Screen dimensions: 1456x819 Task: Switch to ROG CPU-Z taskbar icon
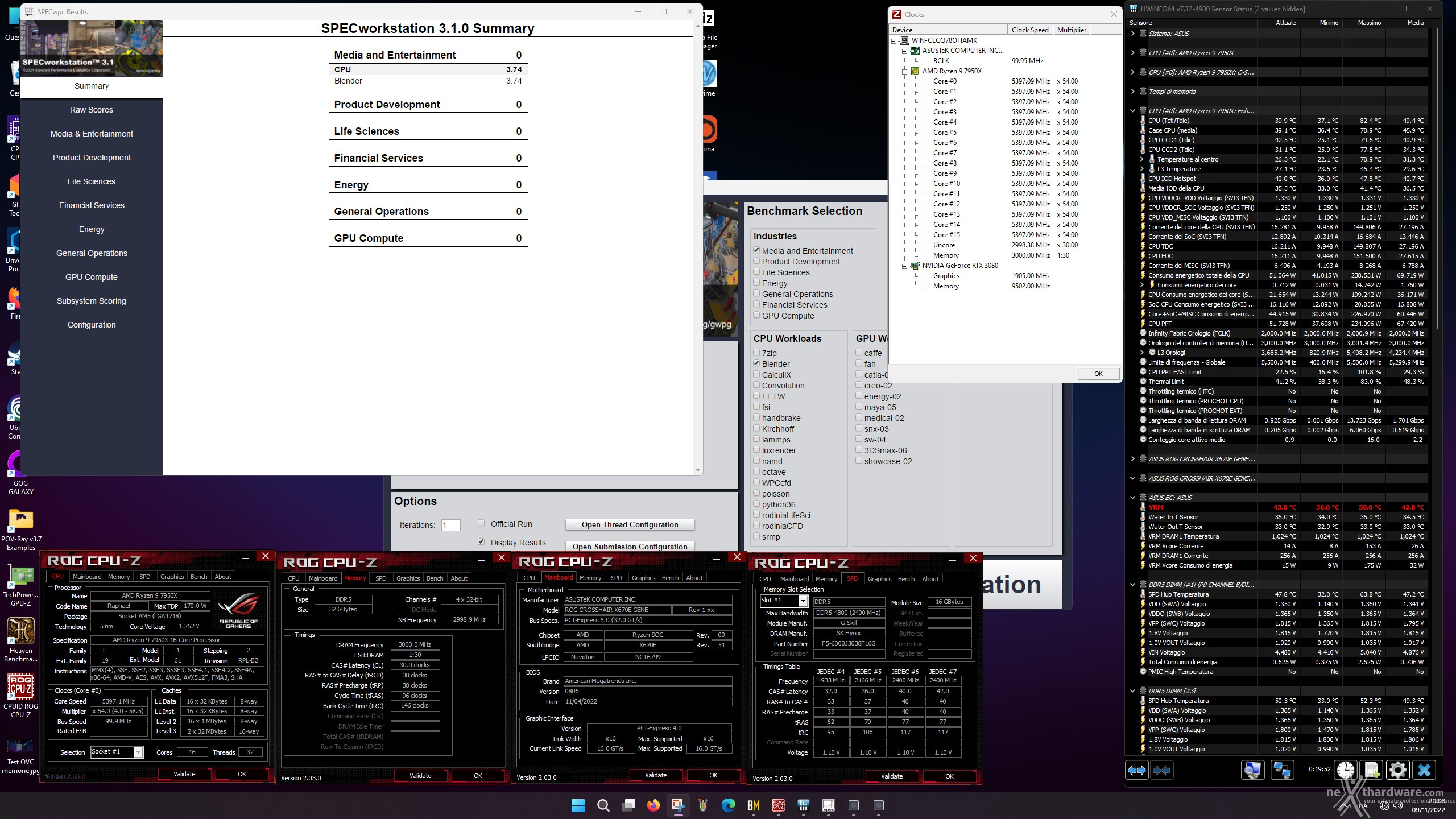(x=778, y=805)
